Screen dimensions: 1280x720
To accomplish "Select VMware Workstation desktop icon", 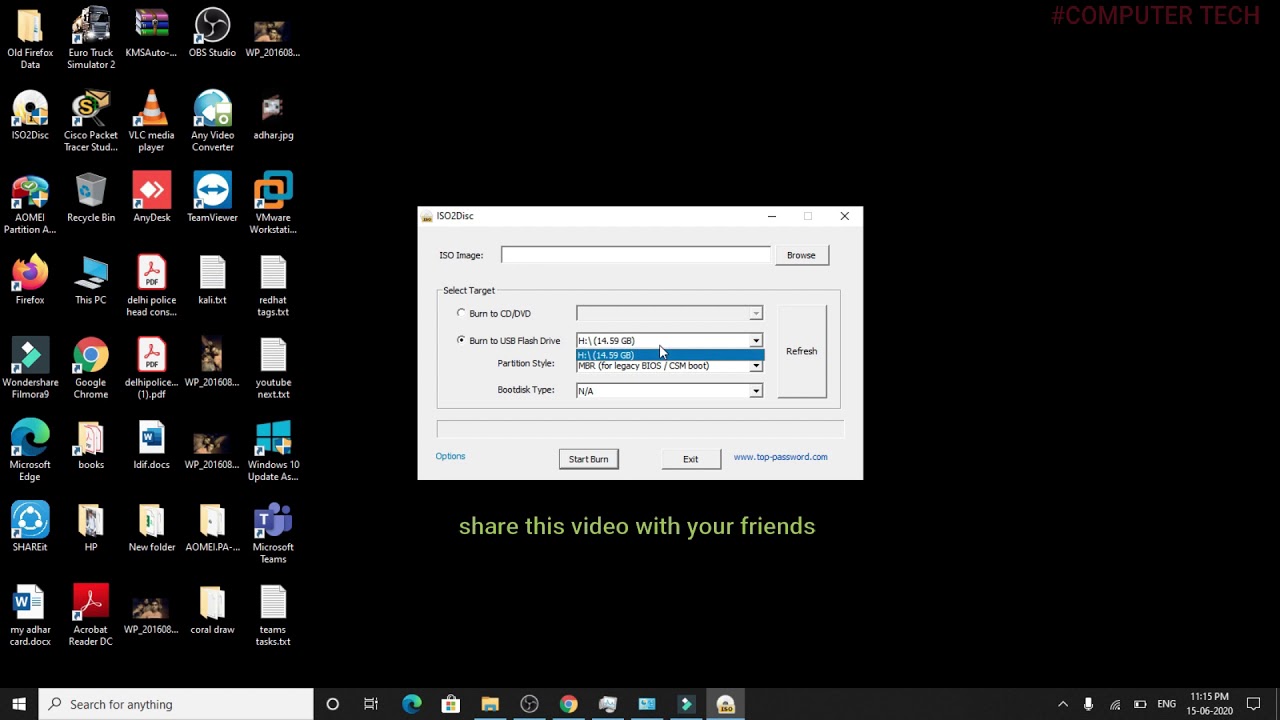I will 273,204.
